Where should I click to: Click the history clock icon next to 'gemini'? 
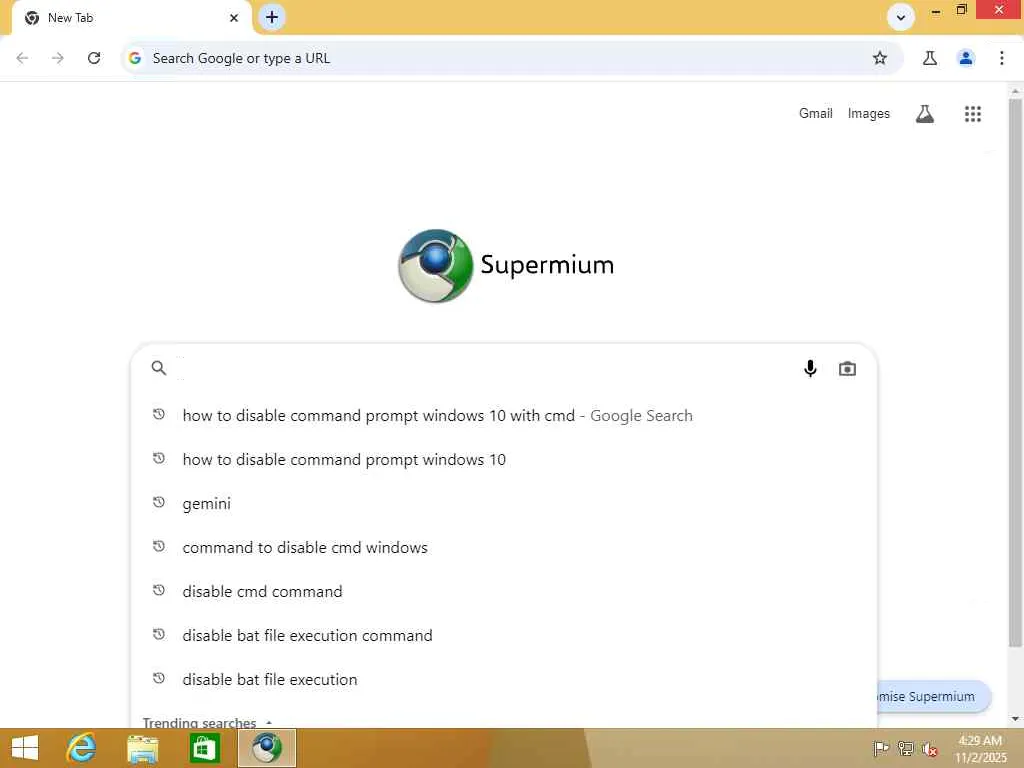(159, 502)
